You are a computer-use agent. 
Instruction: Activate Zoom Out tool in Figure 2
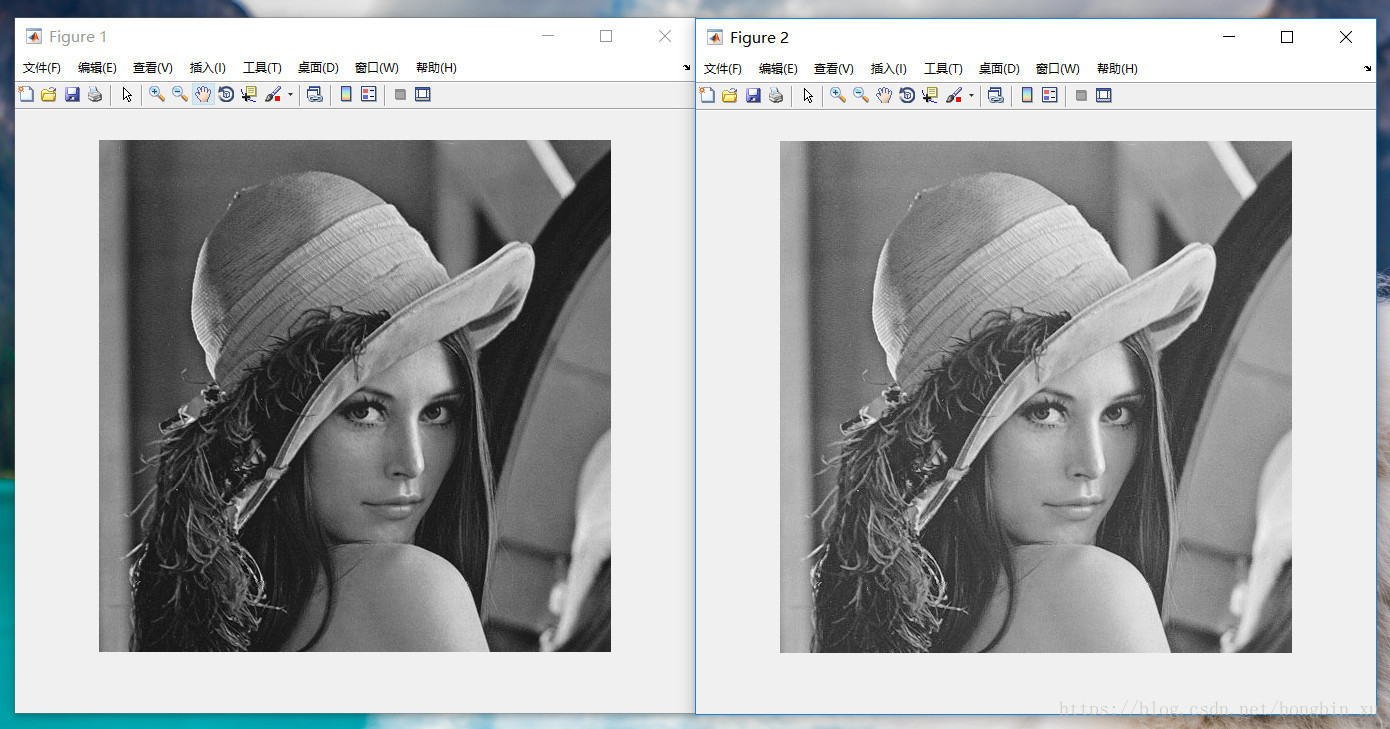tap(861, 95)
